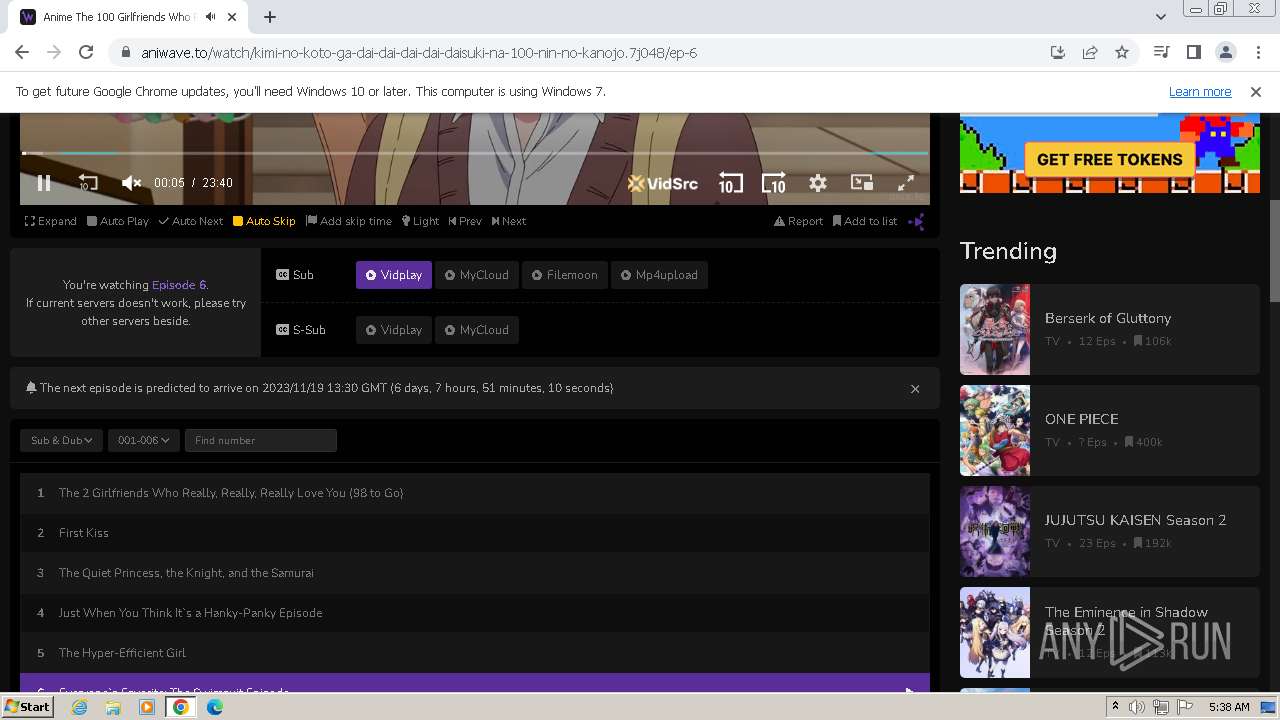Enable picture-in-picture mode
This screenshot has height=720, width=1280.
(861, 182)
